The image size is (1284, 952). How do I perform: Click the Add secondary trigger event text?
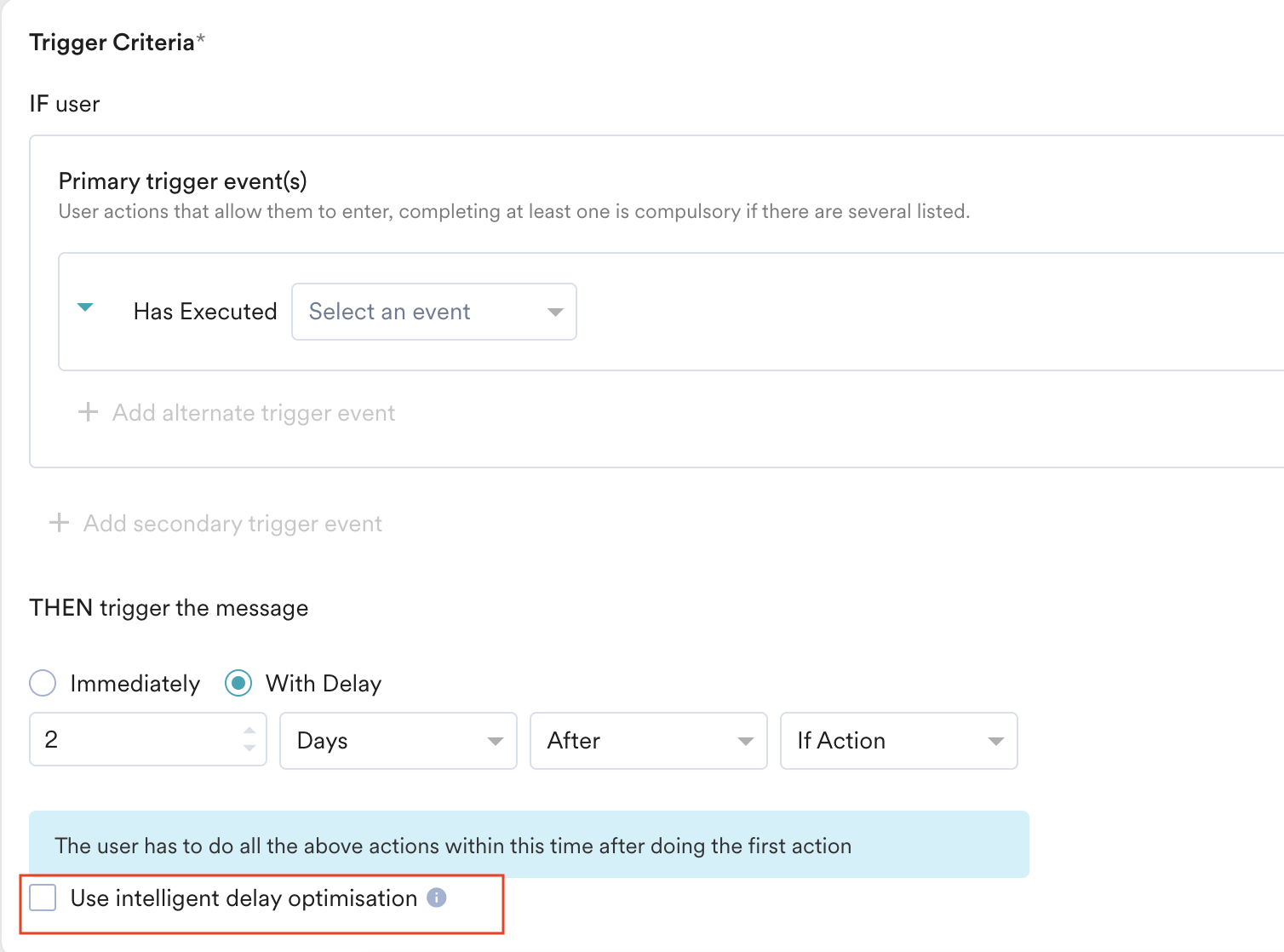[x=232, y=524]
